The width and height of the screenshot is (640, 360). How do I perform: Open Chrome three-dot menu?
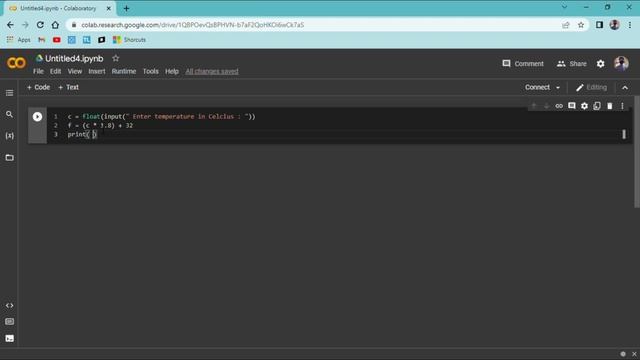point(630,25)
